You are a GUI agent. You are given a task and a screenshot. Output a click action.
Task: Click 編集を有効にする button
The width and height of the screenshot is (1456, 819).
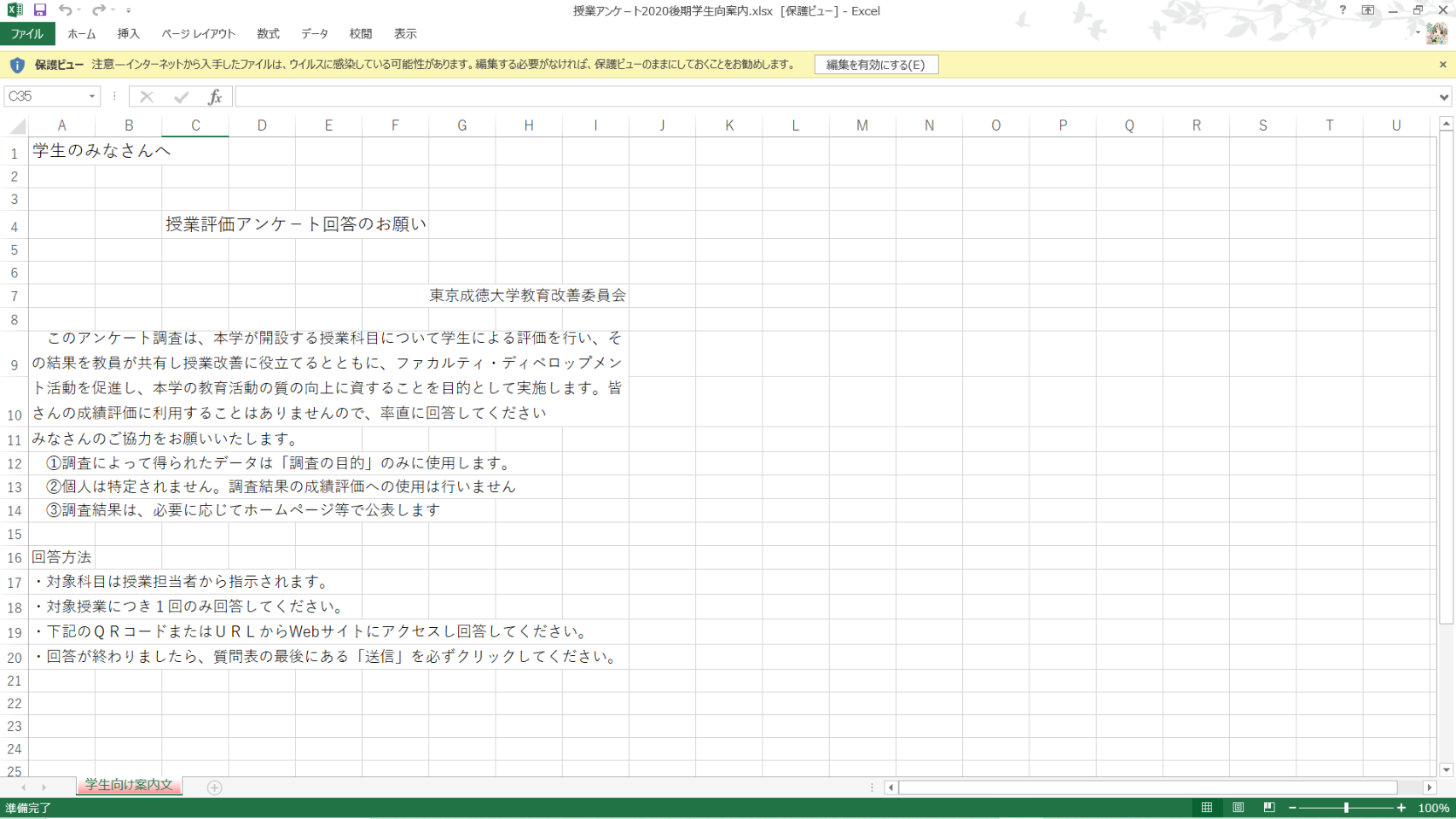coord(876,65)
